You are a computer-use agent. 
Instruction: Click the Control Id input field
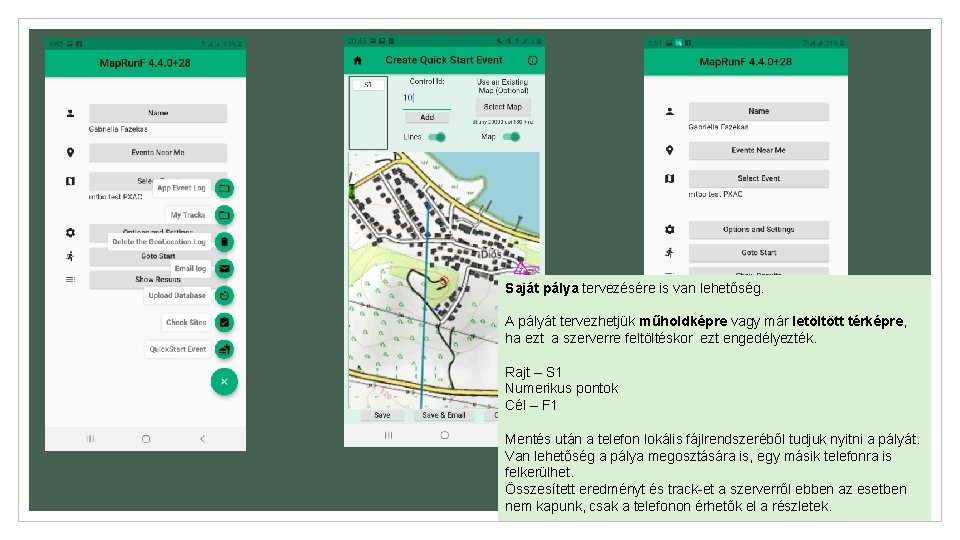(x=427, y=98)
